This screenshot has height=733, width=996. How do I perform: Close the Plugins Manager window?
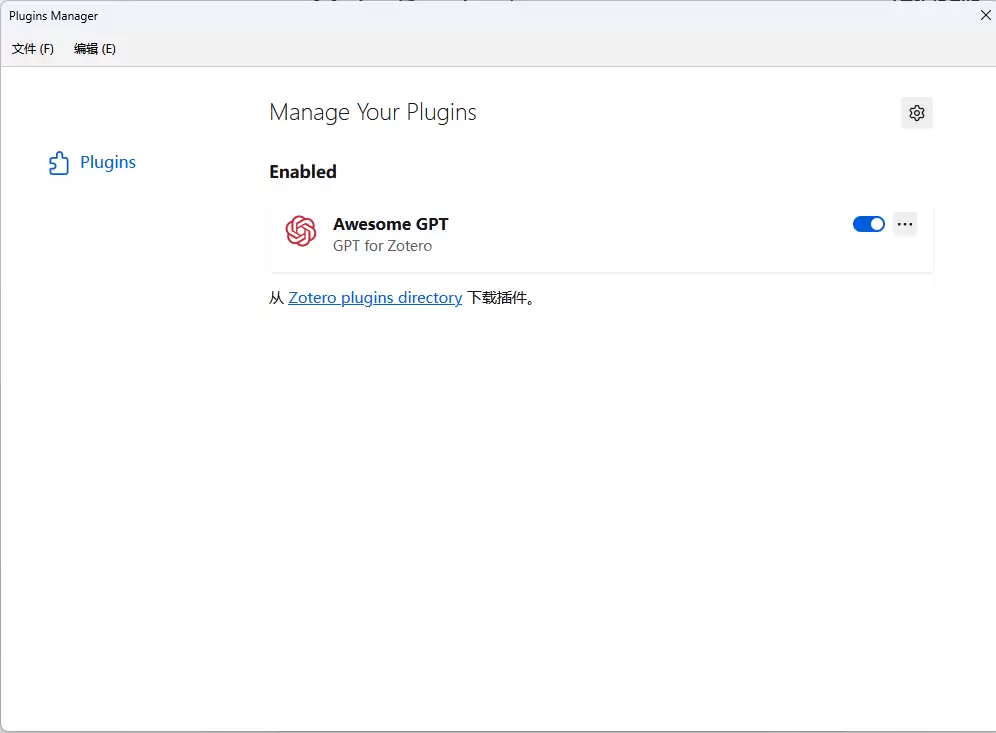[984, 15]
